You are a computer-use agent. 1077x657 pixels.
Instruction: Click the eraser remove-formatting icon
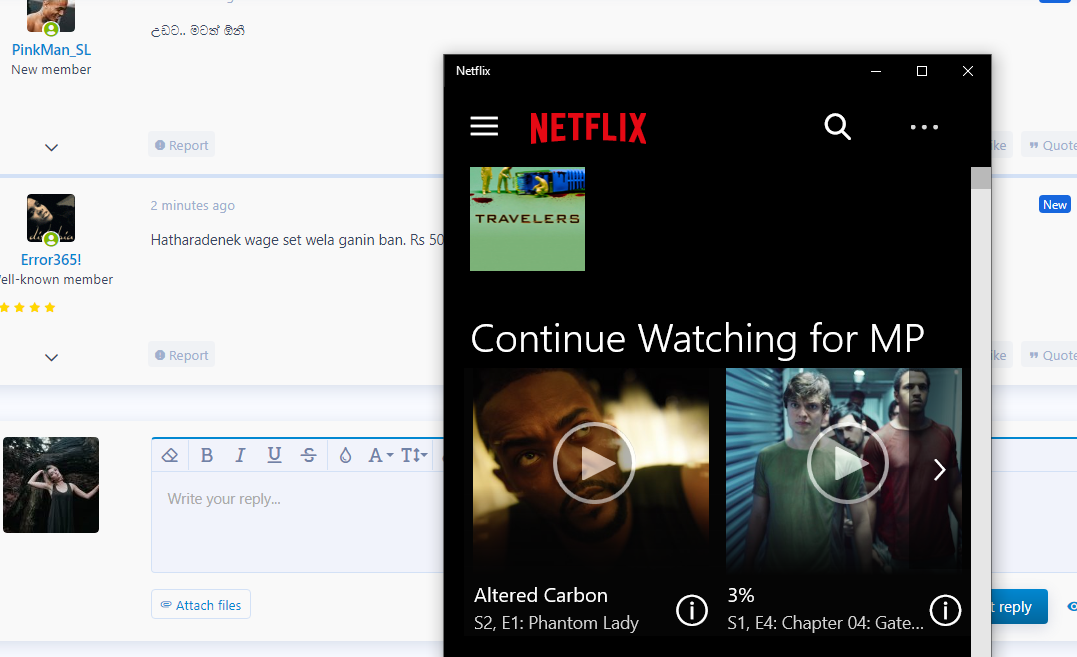point(170,455)
